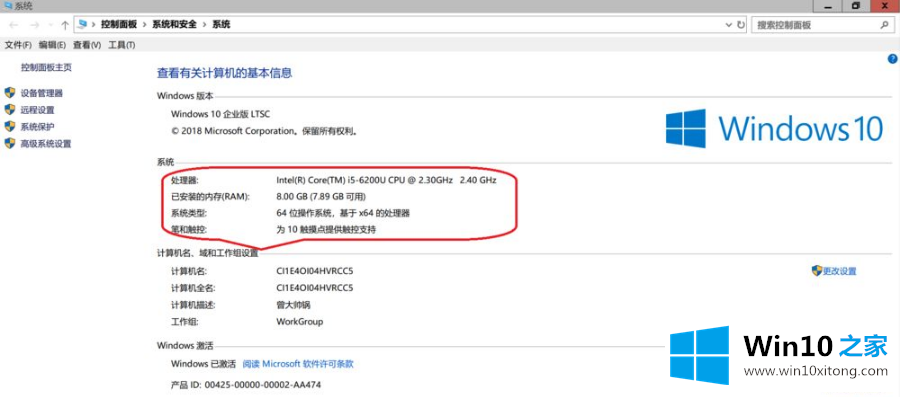Image resolution: width=900 pixels, height=397 pixels.
Task: Click the © 2018 Microsoft Corporation copyright text
Action: (x=265, y=131)
